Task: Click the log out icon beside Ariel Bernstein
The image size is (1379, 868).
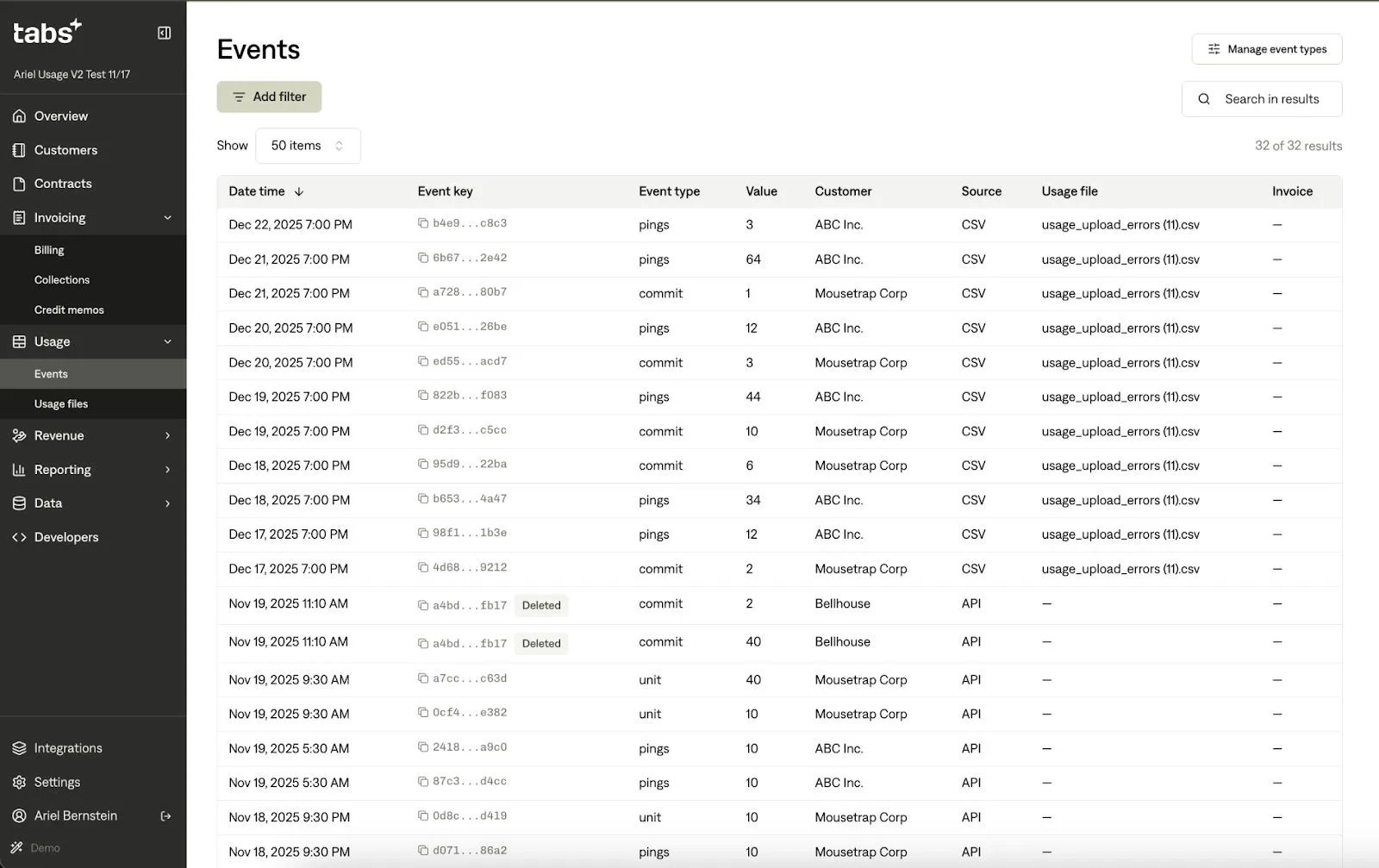Action: [x=166, y=816]
